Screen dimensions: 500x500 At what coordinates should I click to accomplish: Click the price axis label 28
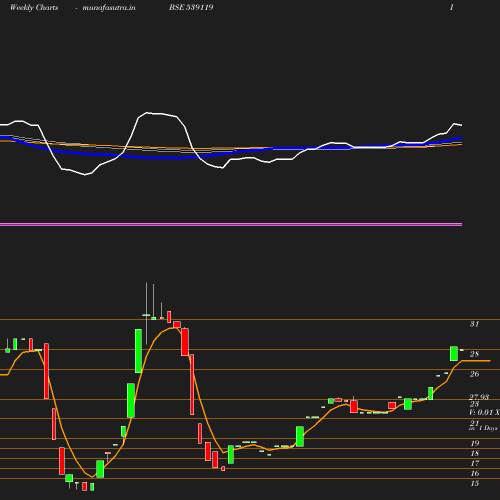474,354
